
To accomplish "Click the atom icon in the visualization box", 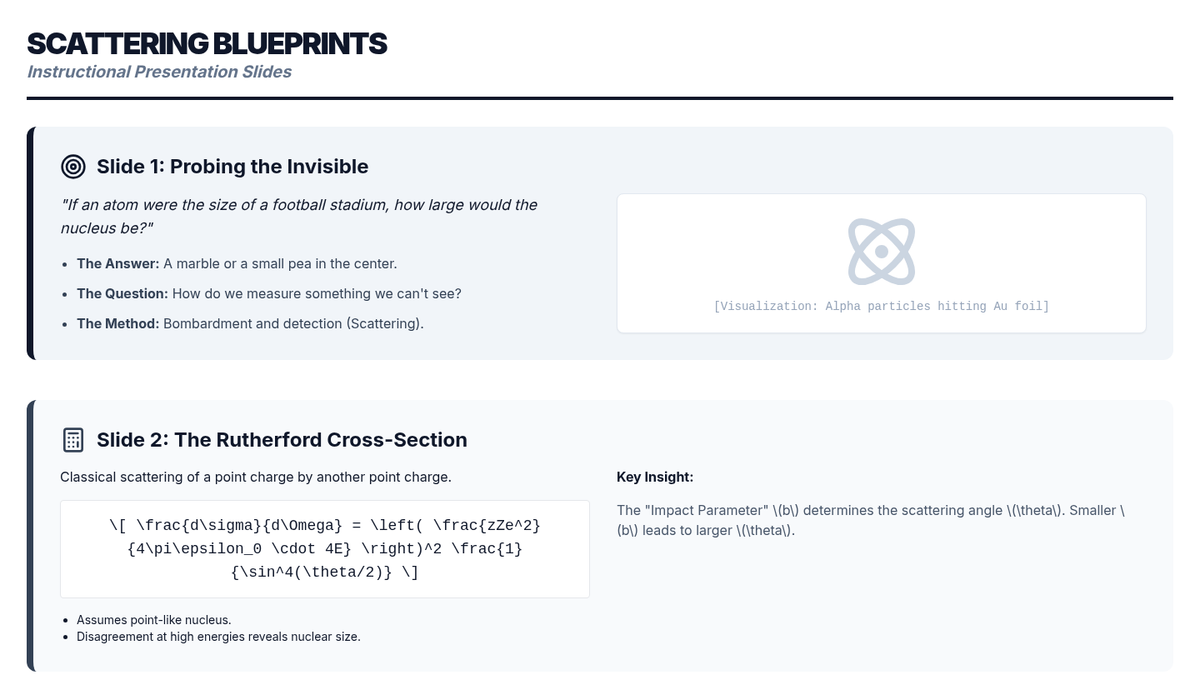I will tap(881, 250).
